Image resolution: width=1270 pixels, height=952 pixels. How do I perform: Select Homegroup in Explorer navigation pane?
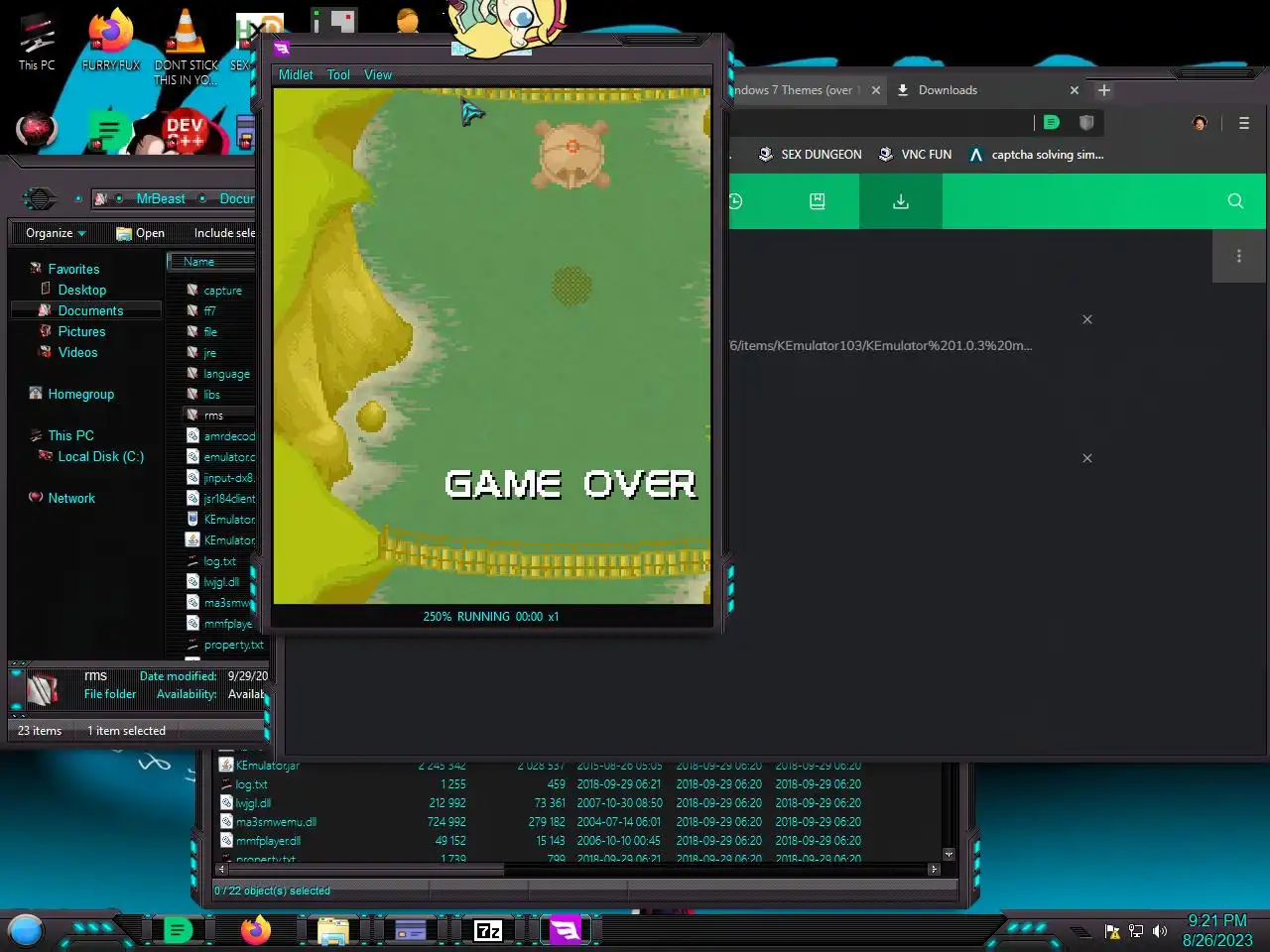coord(80,394)
